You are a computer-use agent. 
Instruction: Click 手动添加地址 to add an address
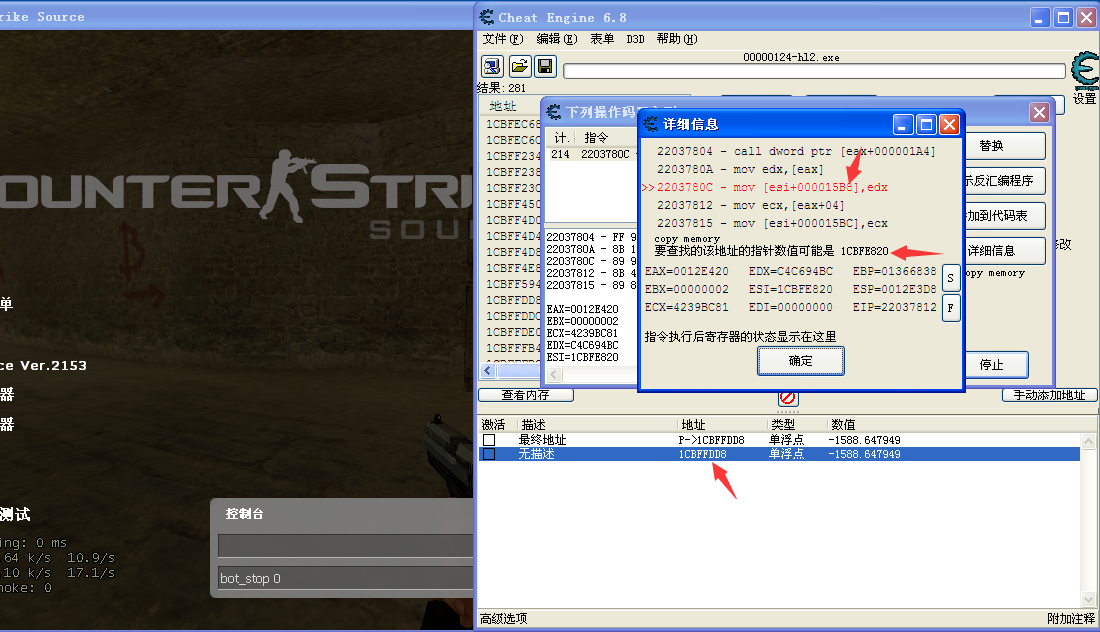tap(1049, 394)
